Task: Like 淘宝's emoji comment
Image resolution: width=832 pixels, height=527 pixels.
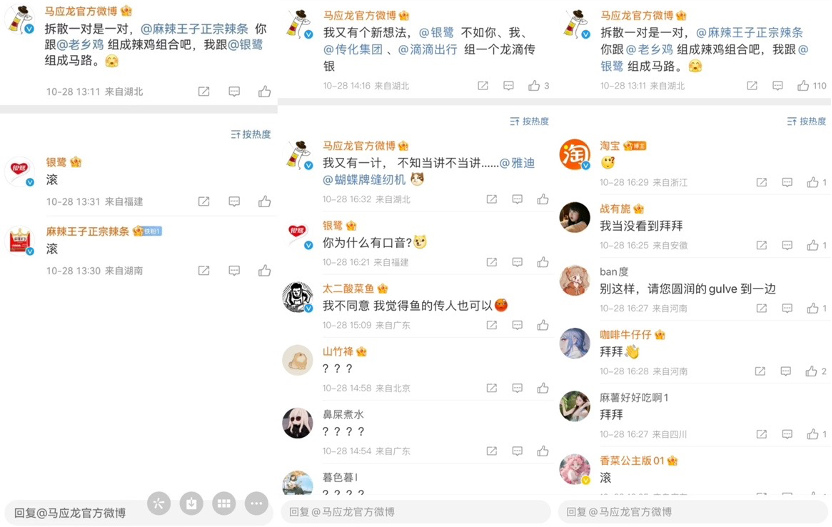Action: pos(812,183)
